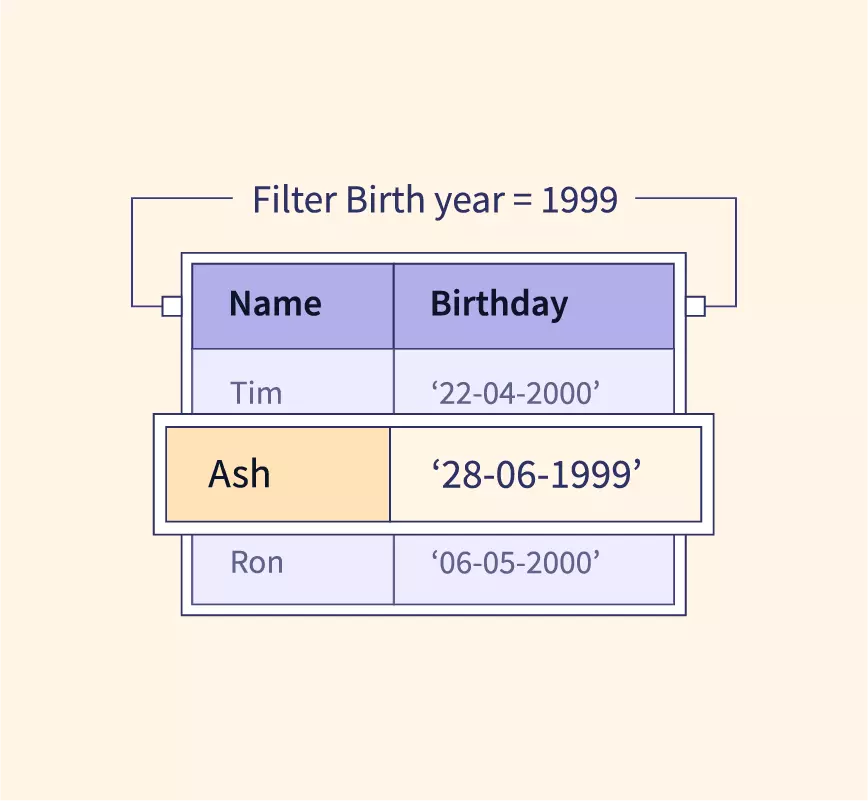Click the left square connector handle on table

click(x=172, y=306)
